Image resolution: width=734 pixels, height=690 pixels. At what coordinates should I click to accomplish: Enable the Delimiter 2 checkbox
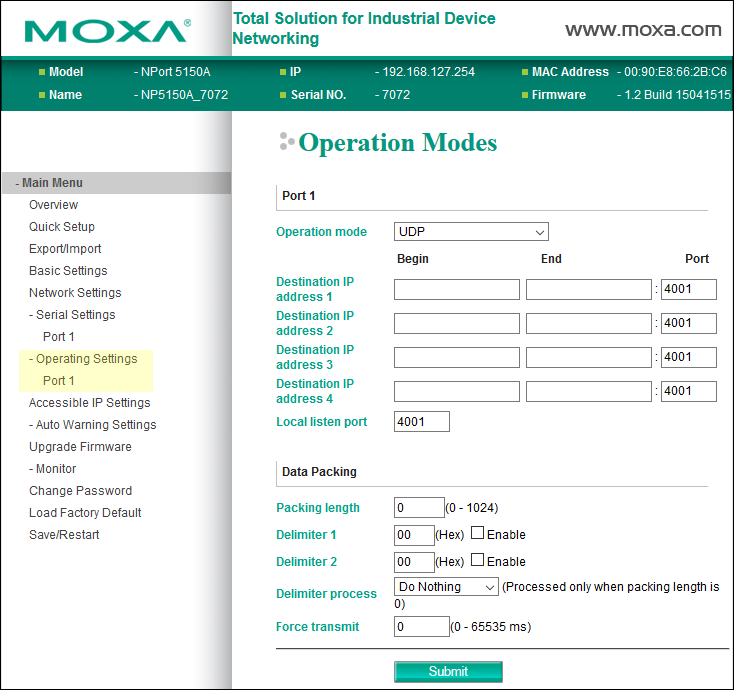coord(478,561)
